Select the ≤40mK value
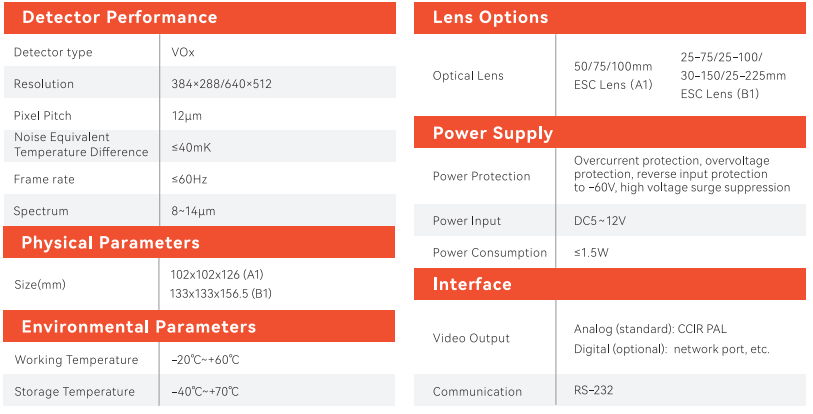The height and width of the screenshot is (414, 813). point(191,148)
